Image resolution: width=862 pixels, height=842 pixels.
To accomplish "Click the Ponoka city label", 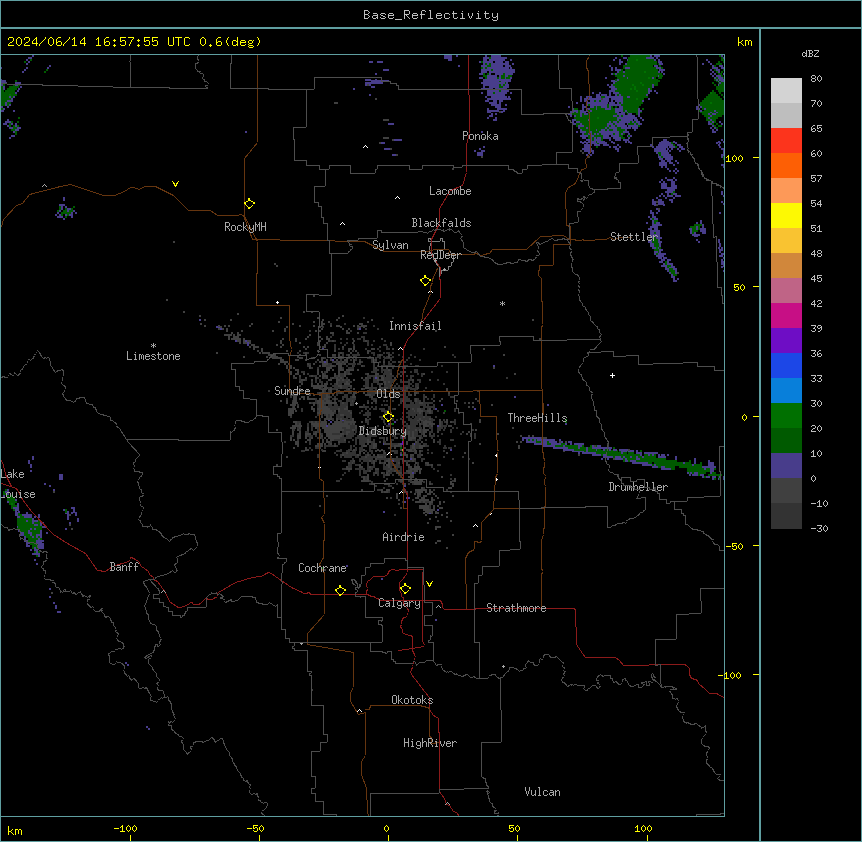I will click(480, 136).
